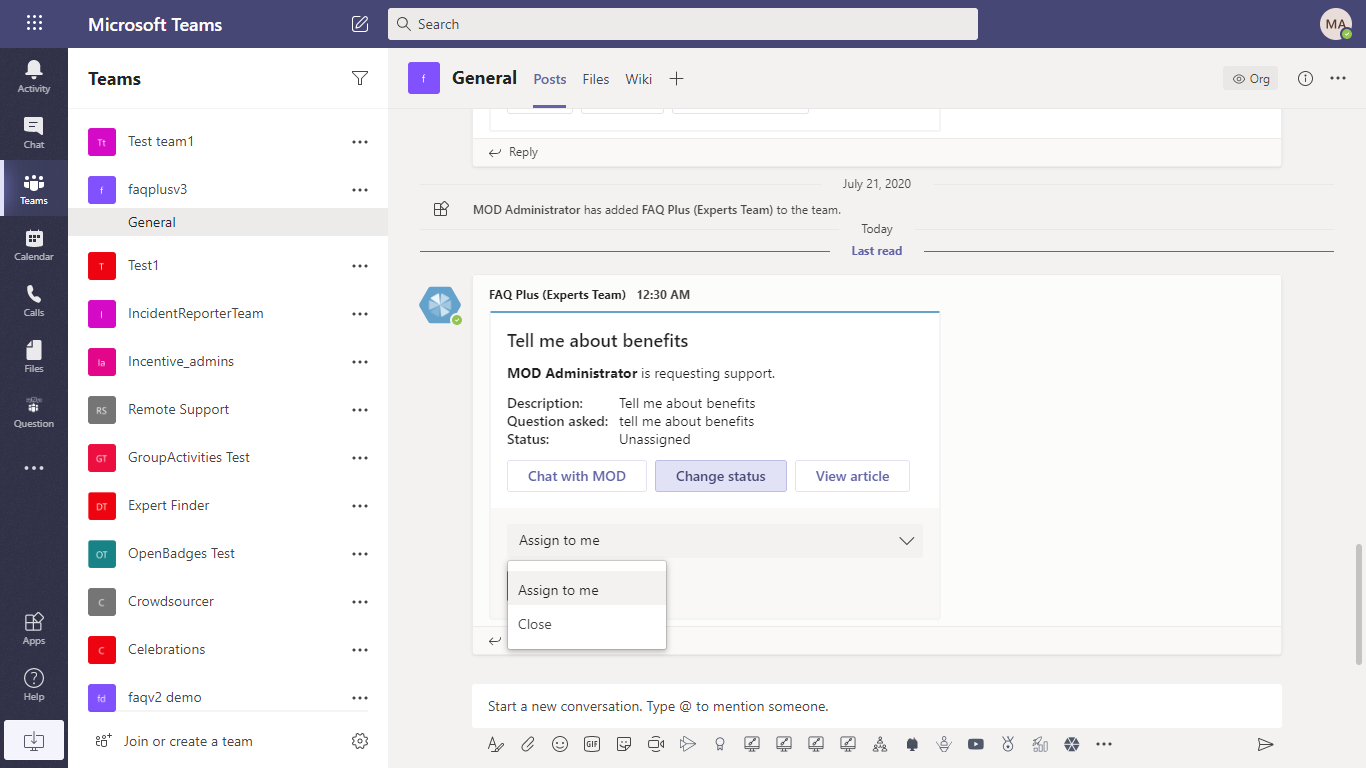Image resolution: width=1366 pixels, height=768 pixels.
Task: Click Chat with MOD button
Action: click(577, 476)
